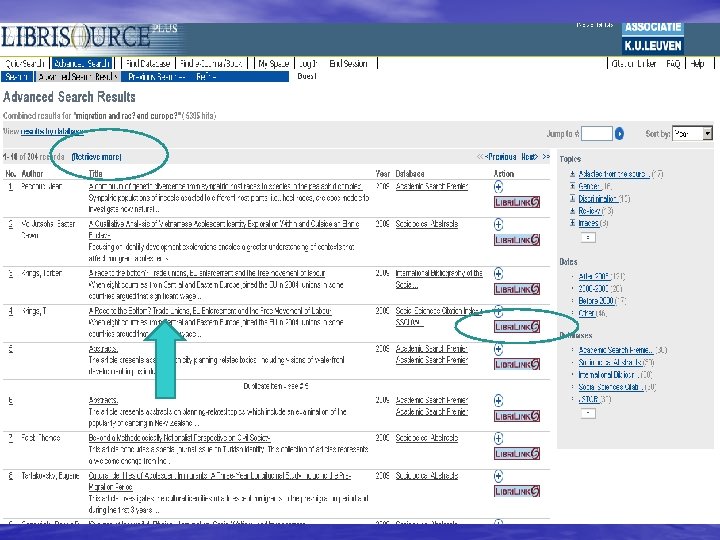The width and height of the screenshot is (720, 540).
Task: Go to the Next results page
Action: click(x=529, y=157)
